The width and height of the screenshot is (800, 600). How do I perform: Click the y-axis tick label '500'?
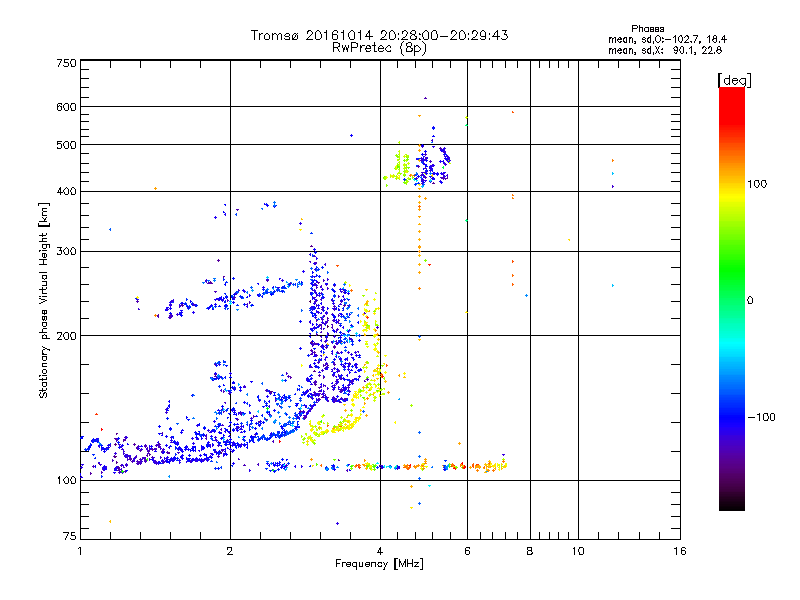(x=66, y=145)
